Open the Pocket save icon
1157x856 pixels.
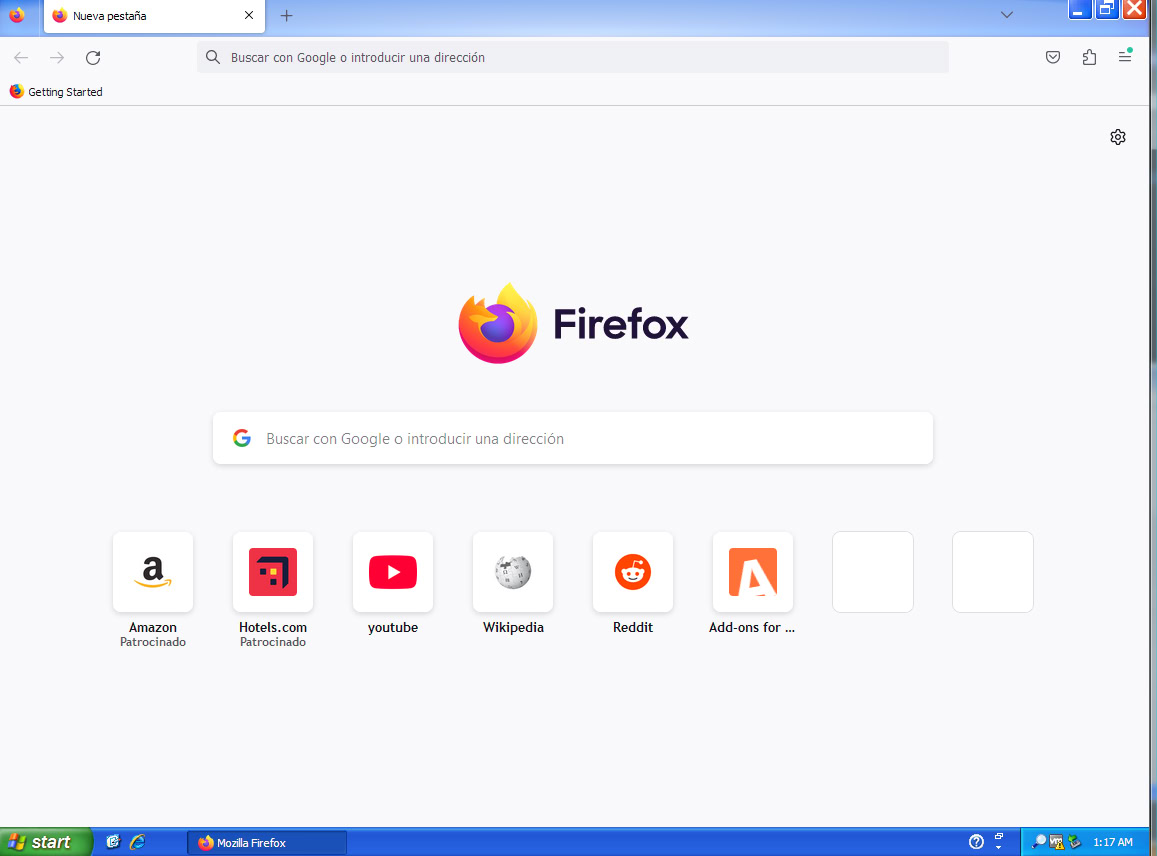click(x=1053, y=58)
